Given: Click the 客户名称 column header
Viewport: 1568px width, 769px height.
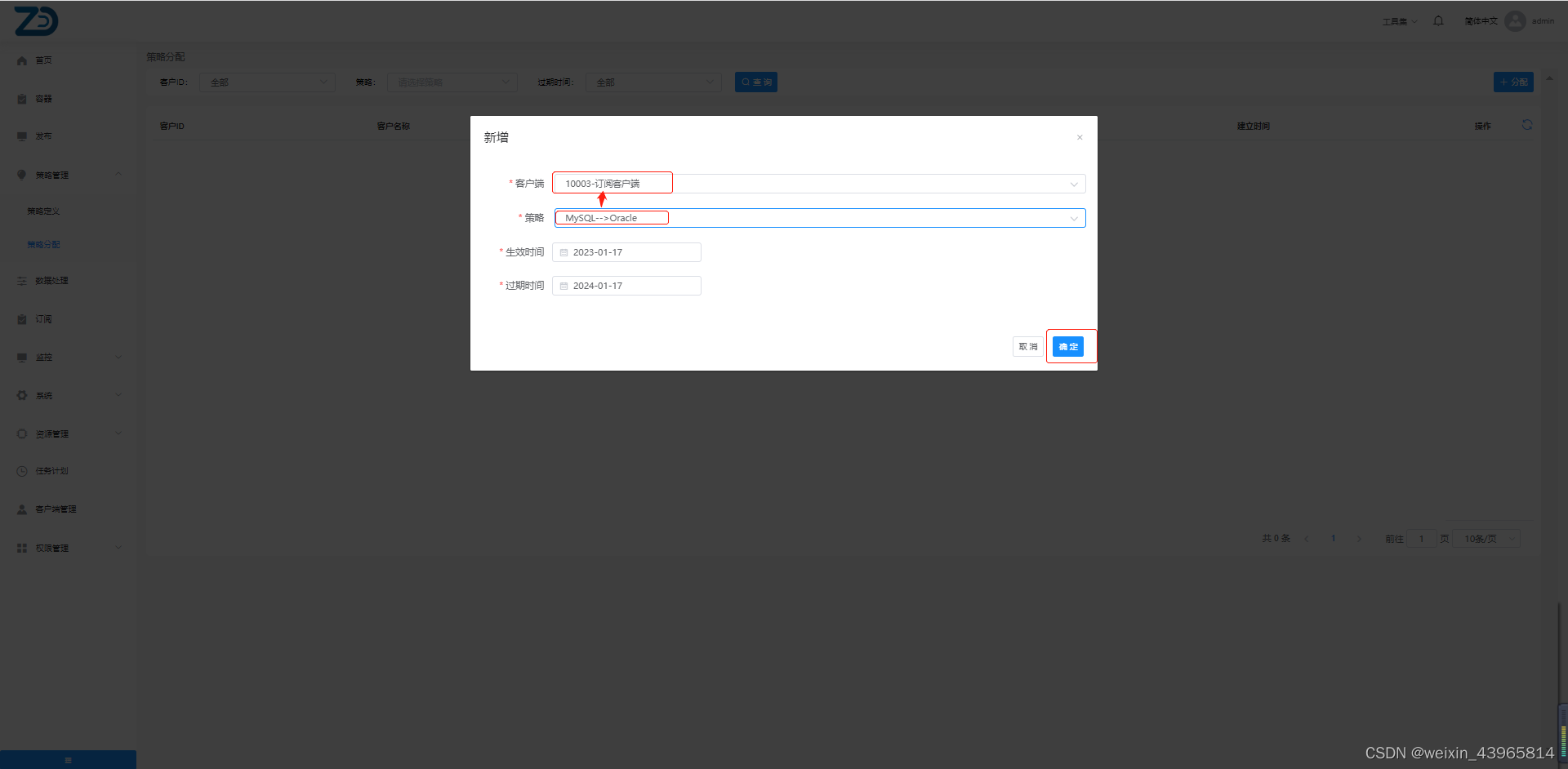Looking at the screenshot, I should tap(393, 127).
